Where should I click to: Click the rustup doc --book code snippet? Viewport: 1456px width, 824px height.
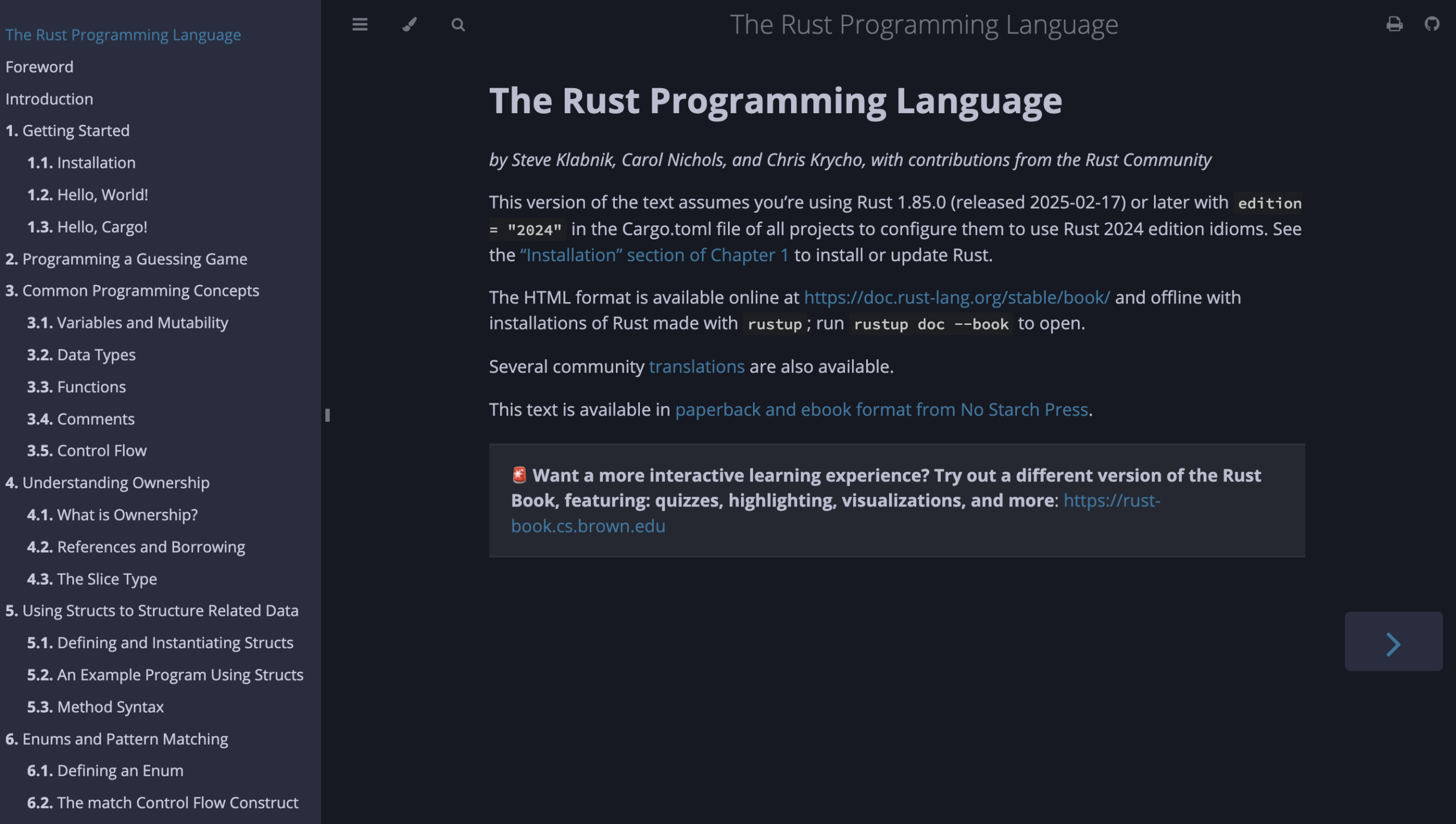(931, 324)
